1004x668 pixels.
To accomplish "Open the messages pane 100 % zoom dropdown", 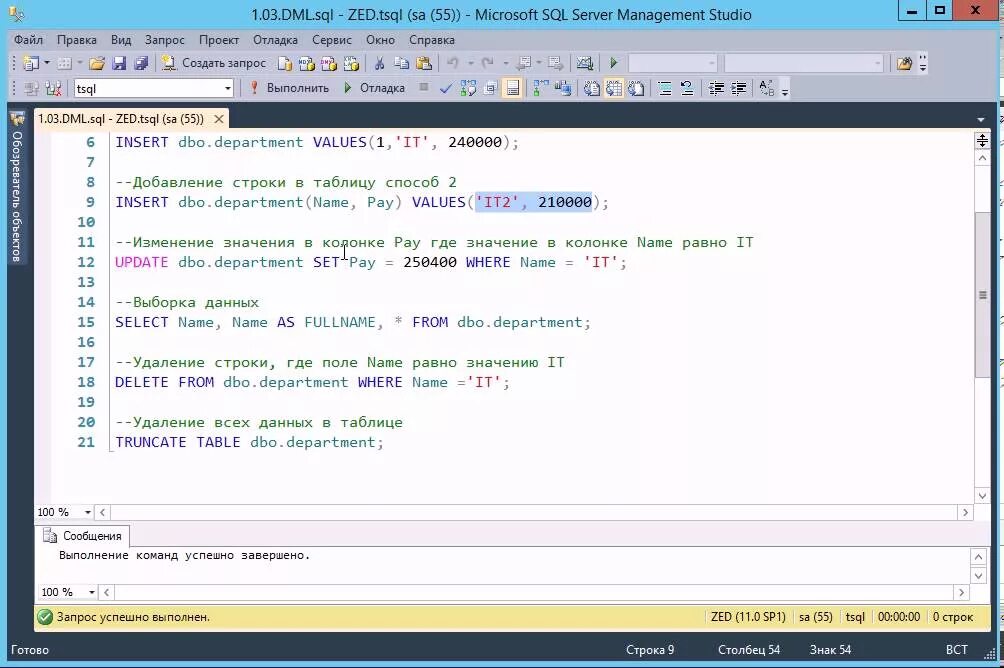I will [x=92, y=592].
